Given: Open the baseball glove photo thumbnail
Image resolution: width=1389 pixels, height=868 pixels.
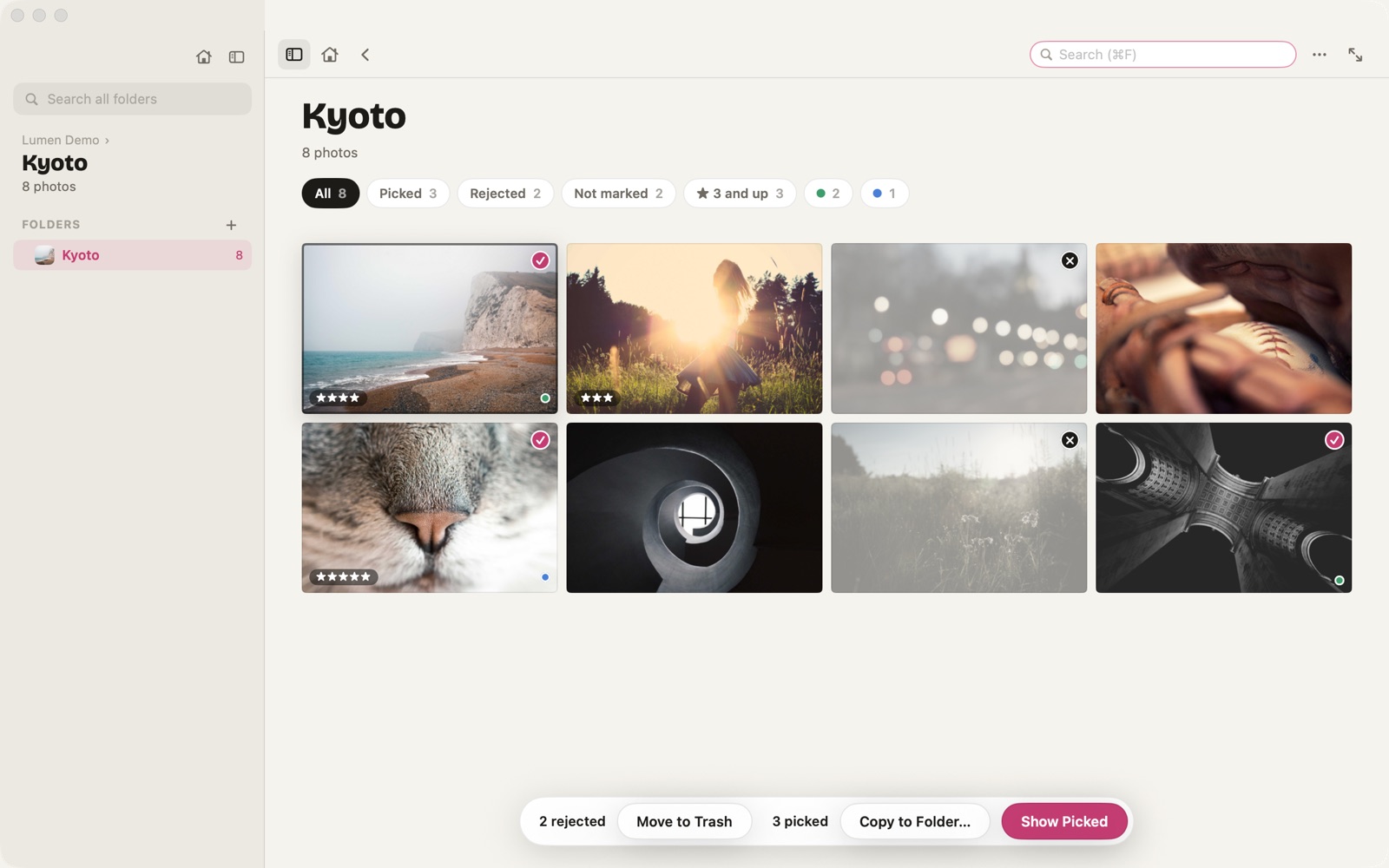Looking at the screenshot, I should pos(1223,328).
